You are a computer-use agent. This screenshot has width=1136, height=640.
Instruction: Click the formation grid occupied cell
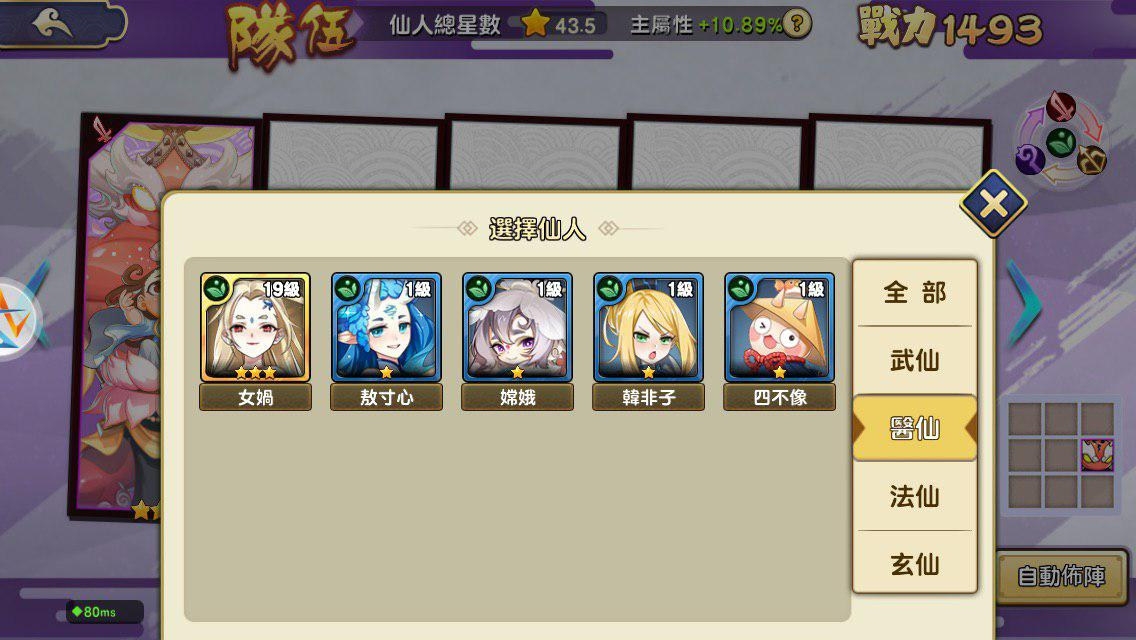click(1097, 455)
